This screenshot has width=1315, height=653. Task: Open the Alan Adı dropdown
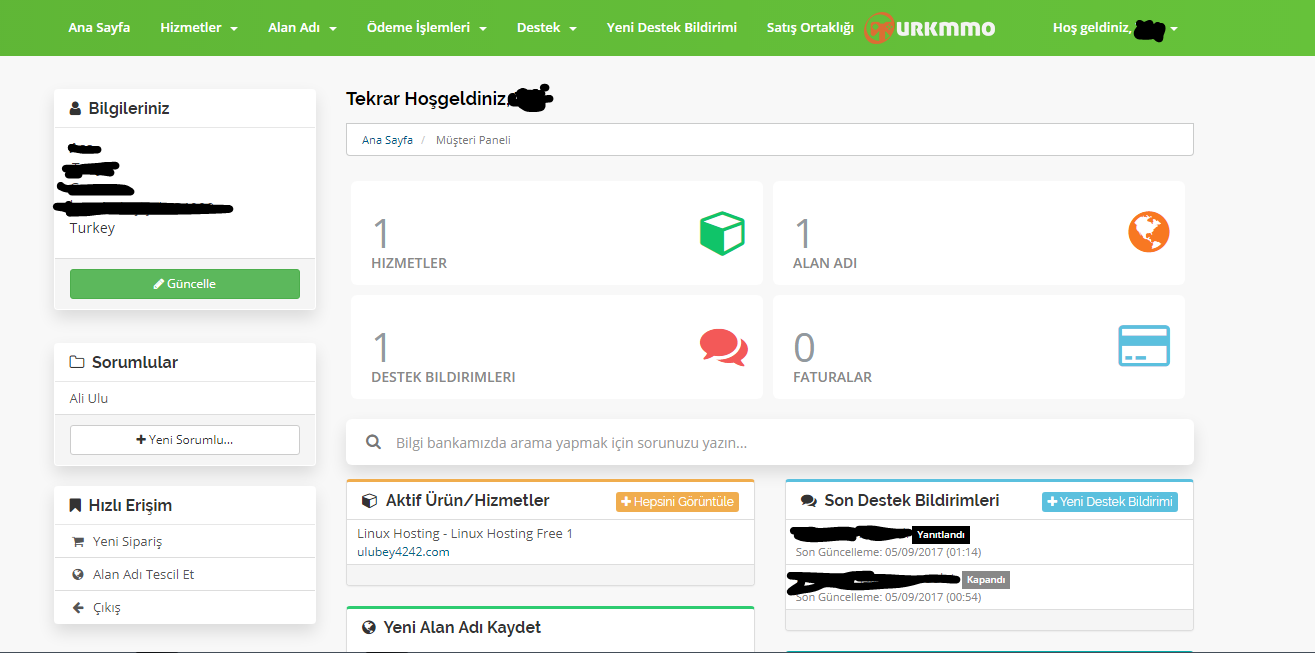tap(302, 28)
